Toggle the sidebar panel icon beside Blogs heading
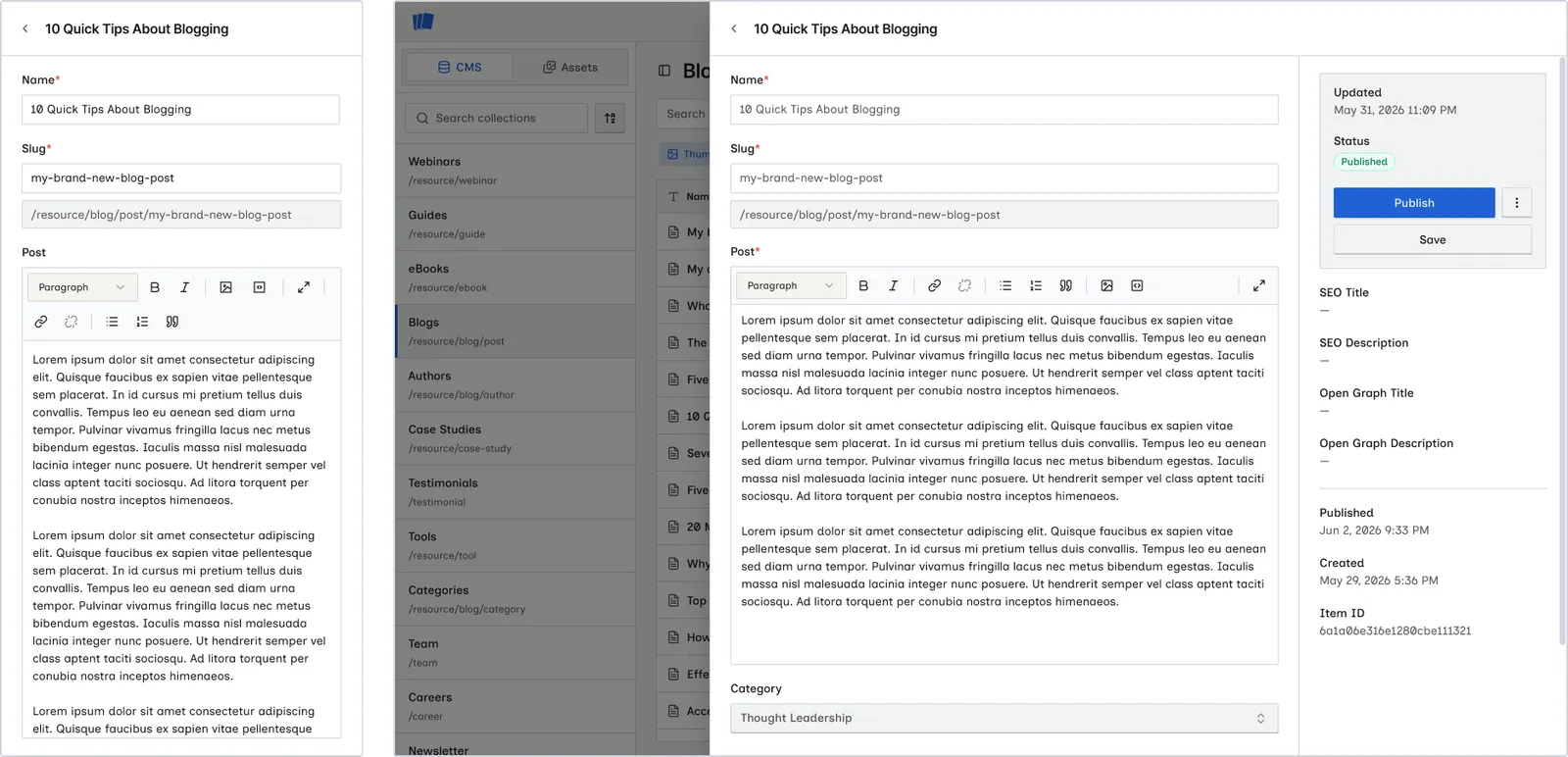Viewport: 1568px width, 757px height. [x=664, y=71]
